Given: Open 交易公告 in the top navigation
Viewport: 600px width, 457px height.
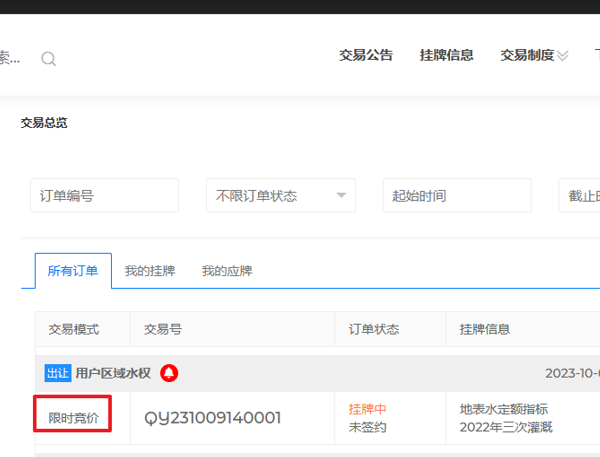Looking at the screenshot, I should pos(366,55).
